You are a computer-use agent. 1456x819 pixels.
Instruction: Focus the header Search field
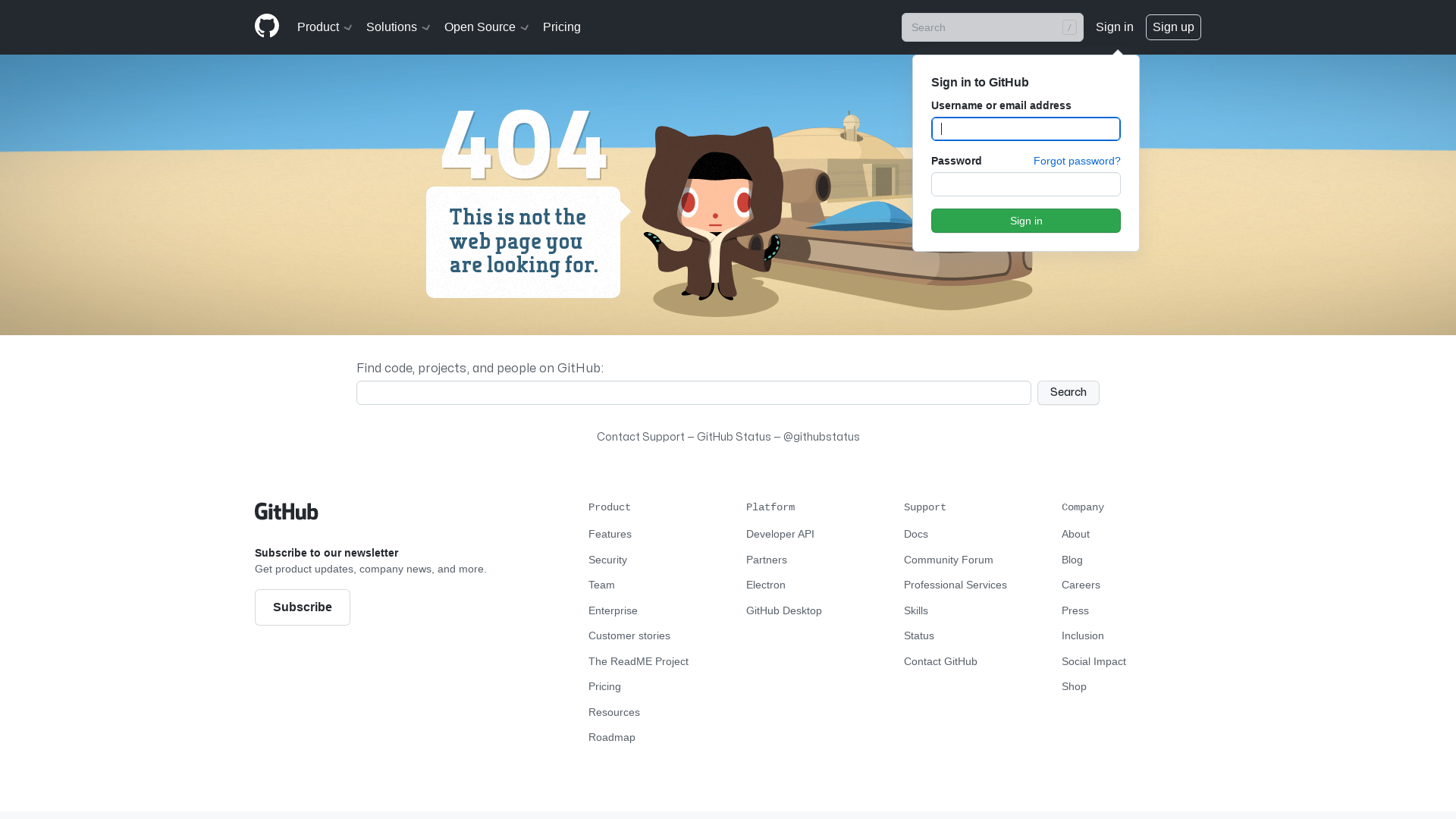tap(992, 27)
